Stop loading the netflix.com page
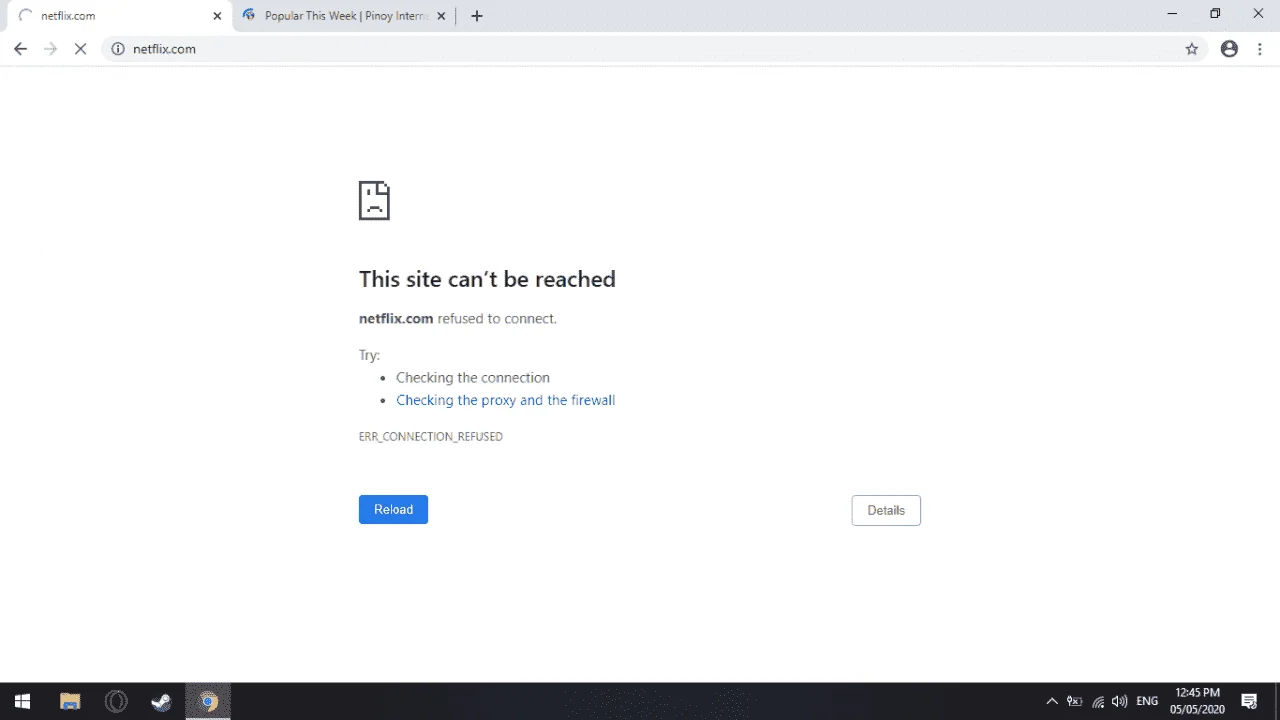 [x=81, y=49]
